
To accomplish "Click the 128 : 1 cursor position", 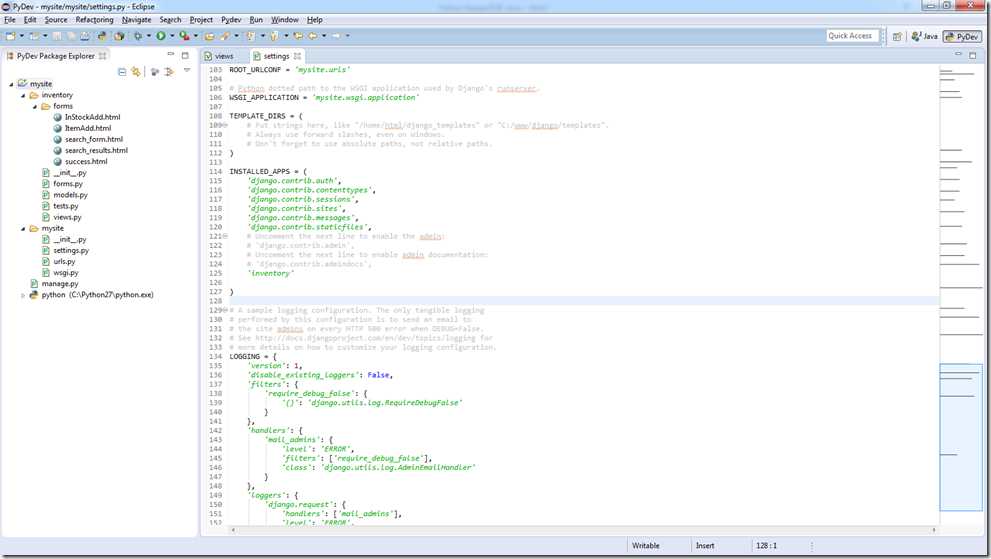I will point(766,546).
